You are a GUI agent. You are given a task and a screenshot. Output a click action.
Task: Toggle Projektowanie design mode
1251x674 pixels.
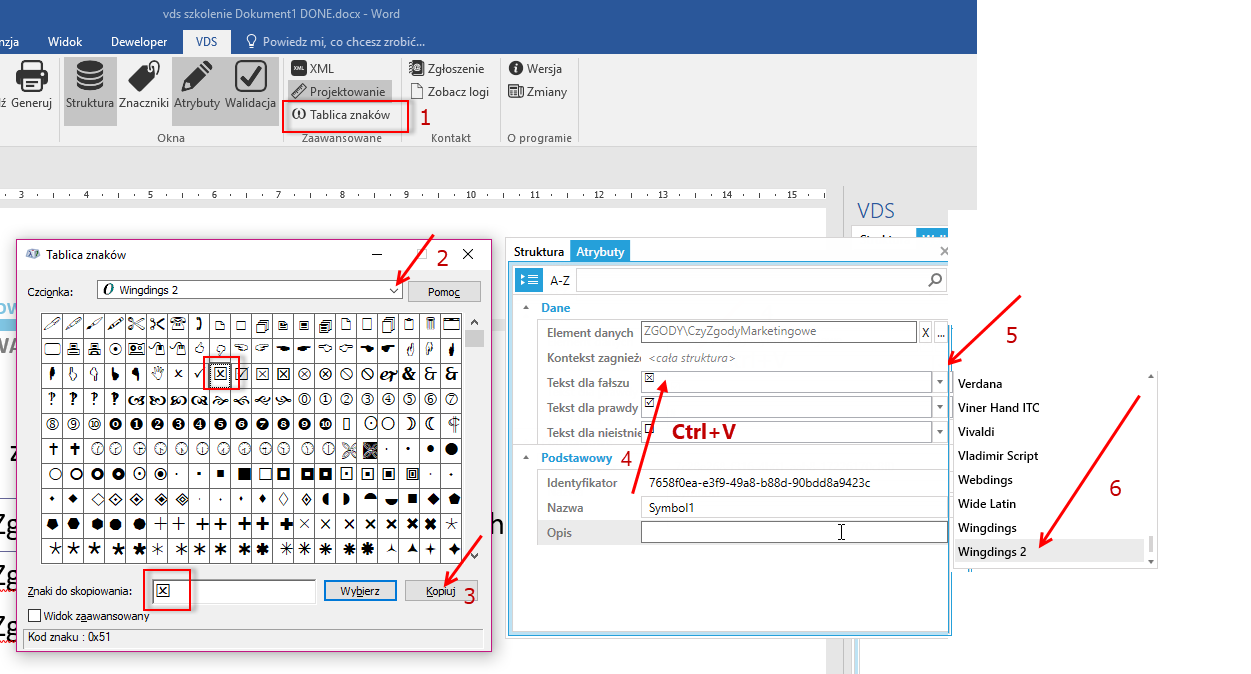[x=338, y=91]
